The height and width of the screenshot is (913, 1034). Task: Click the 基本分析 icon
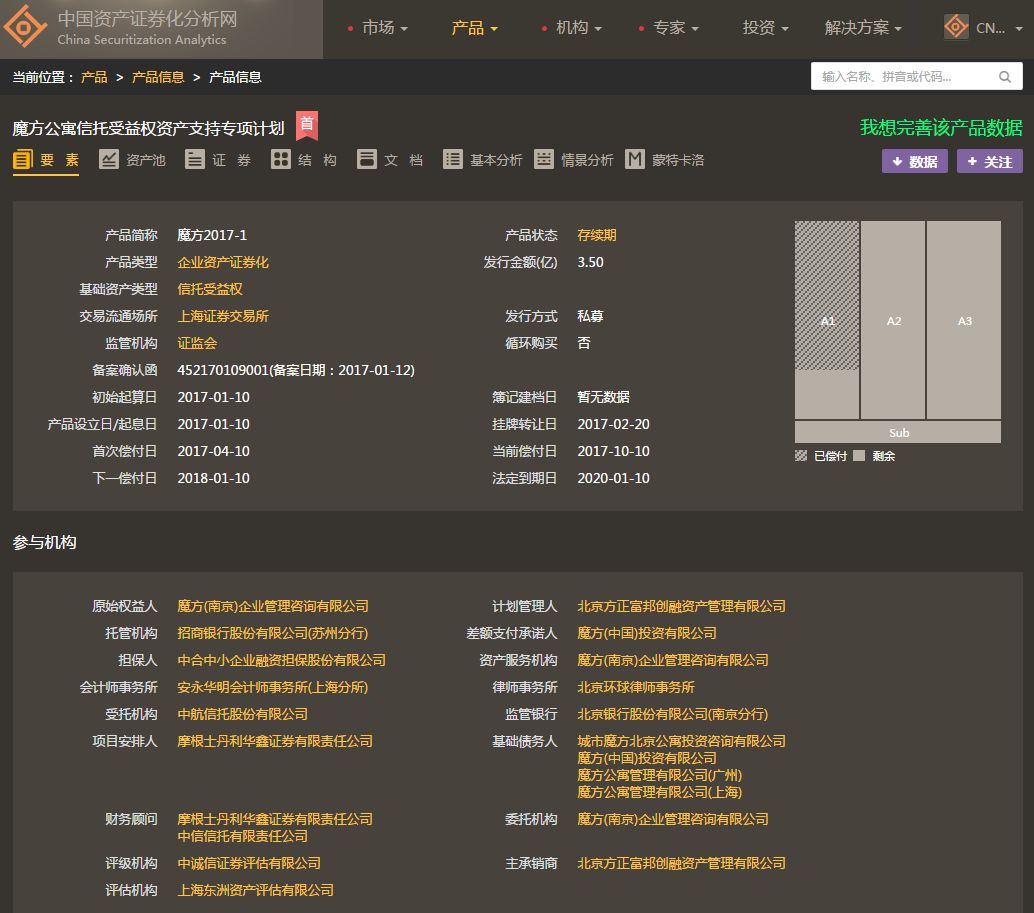point(452,160)
